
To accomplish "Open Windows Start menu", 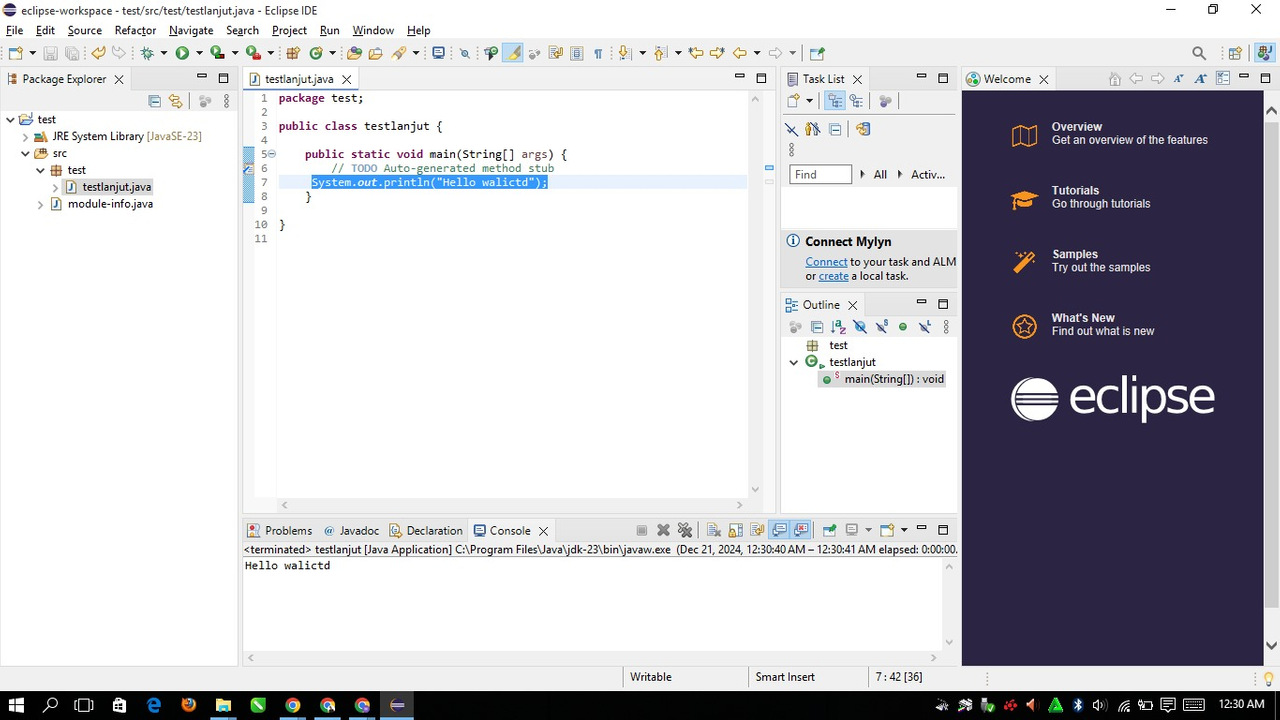I will (17, 705).
